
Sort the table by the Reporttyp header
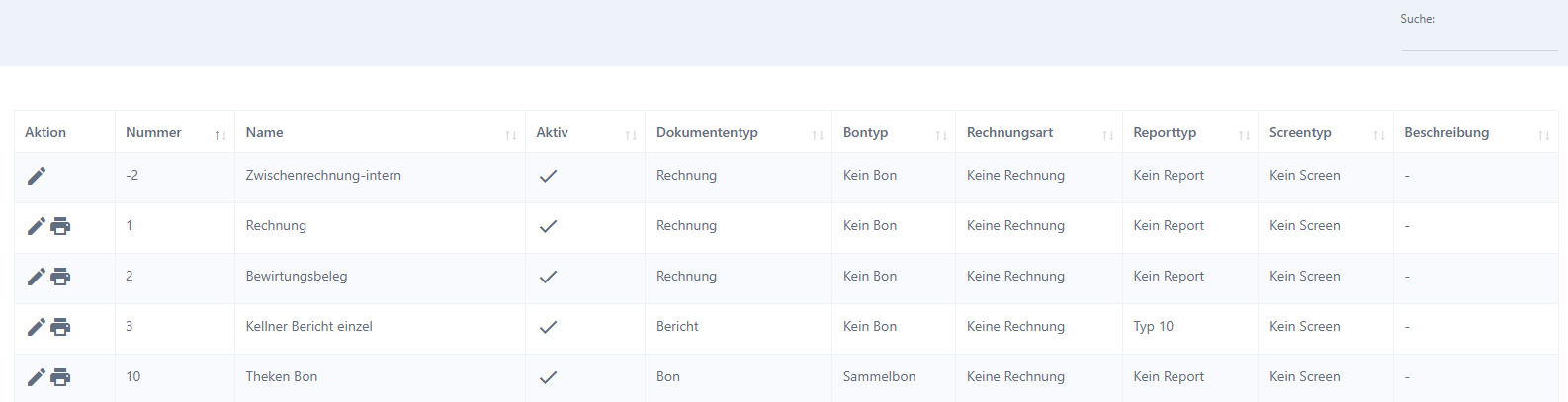(1190, 132)
